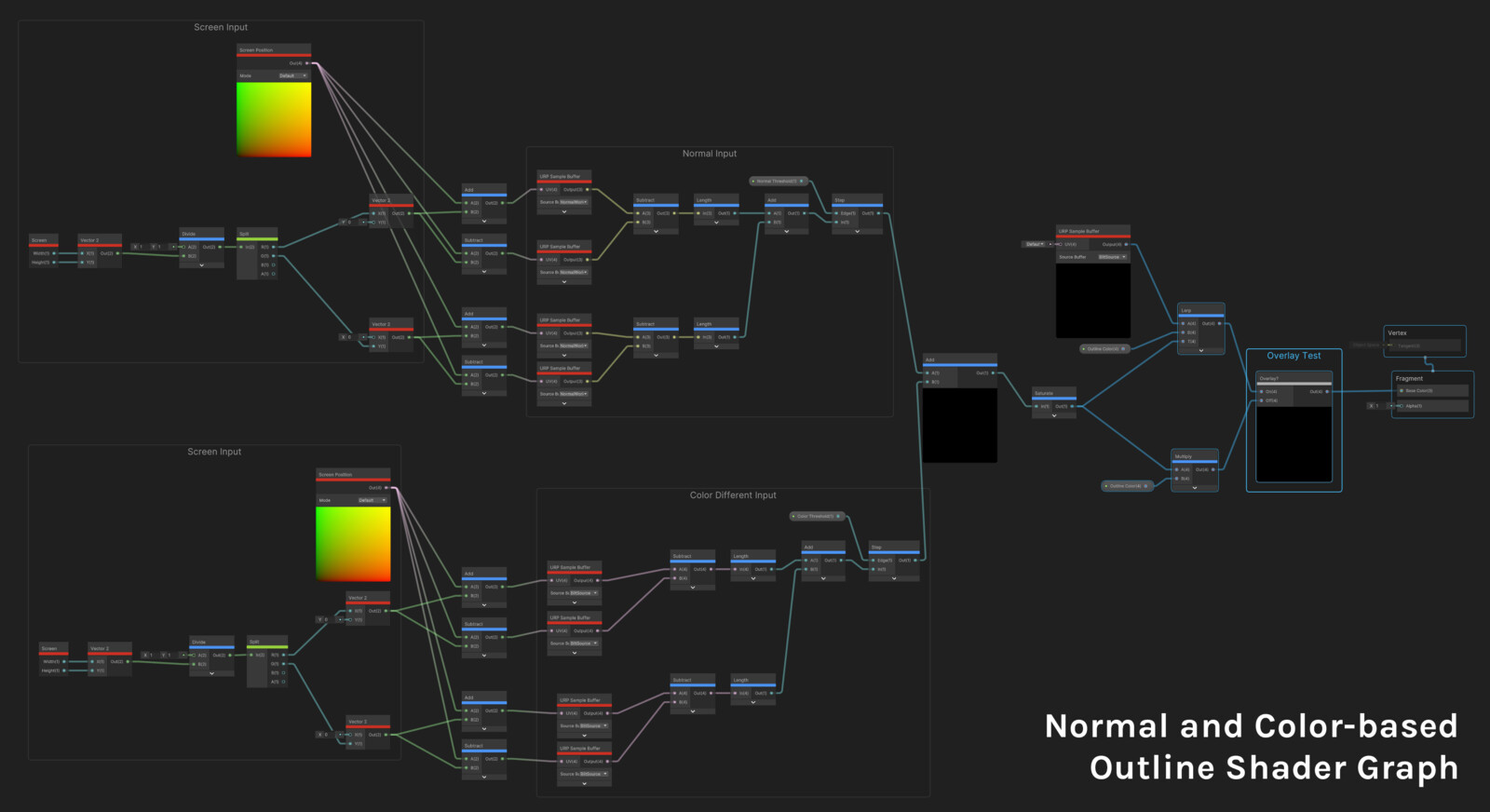Expand the Multiply node chevron
The image size is (1490, 812).
coord(1195,487)
